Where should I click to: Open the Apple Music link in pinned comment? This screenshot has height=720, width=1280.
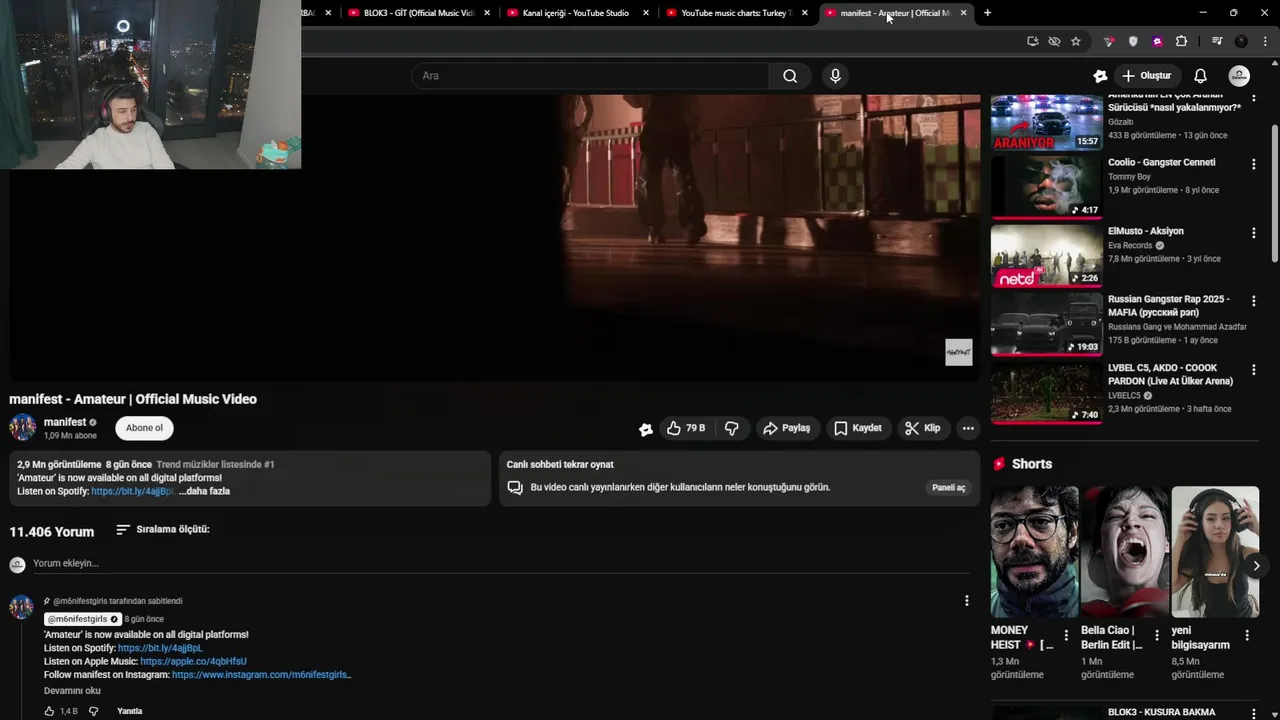click(193, 661)
